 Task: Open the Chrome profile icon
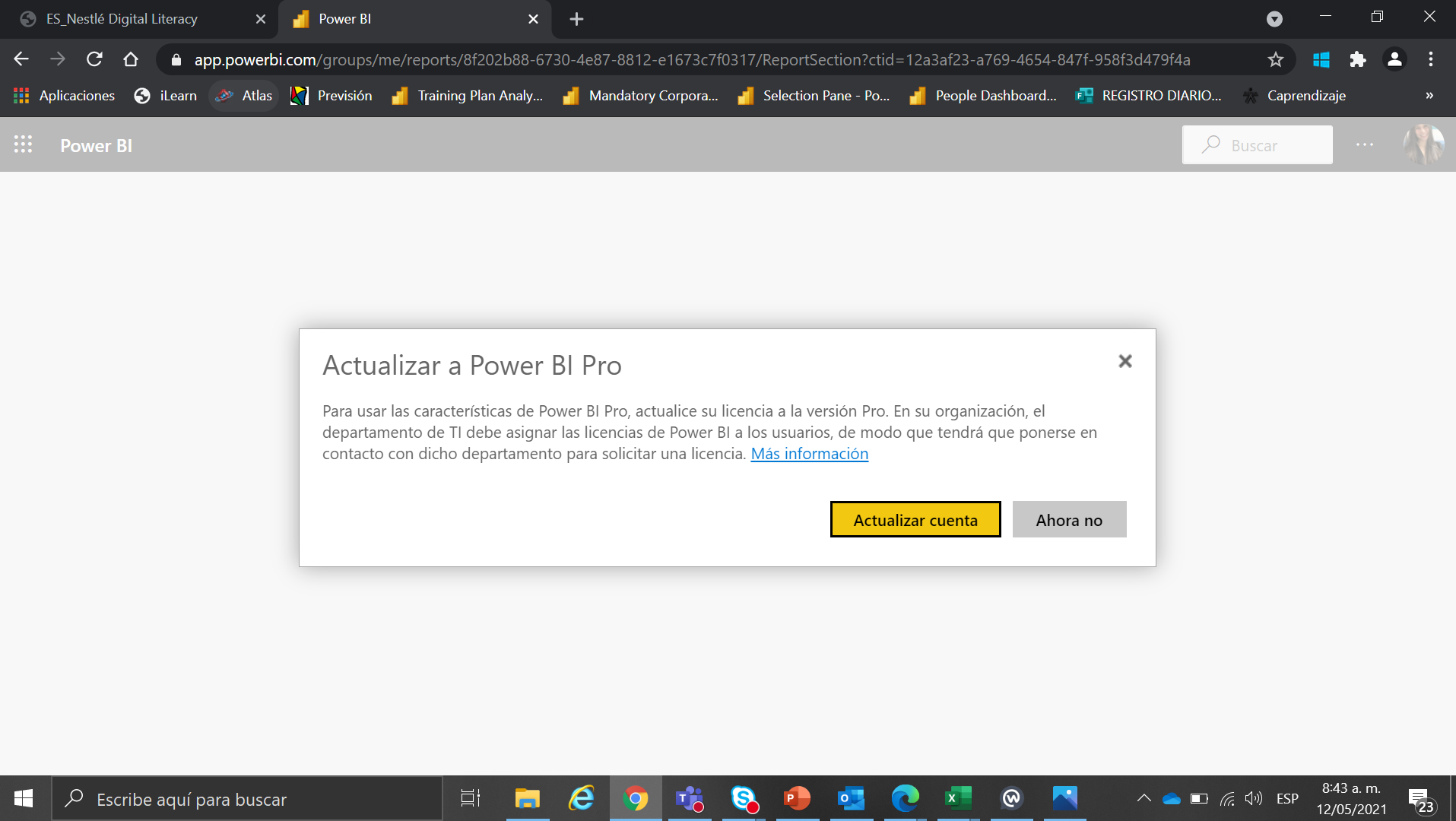click(x=1394, y=59)
